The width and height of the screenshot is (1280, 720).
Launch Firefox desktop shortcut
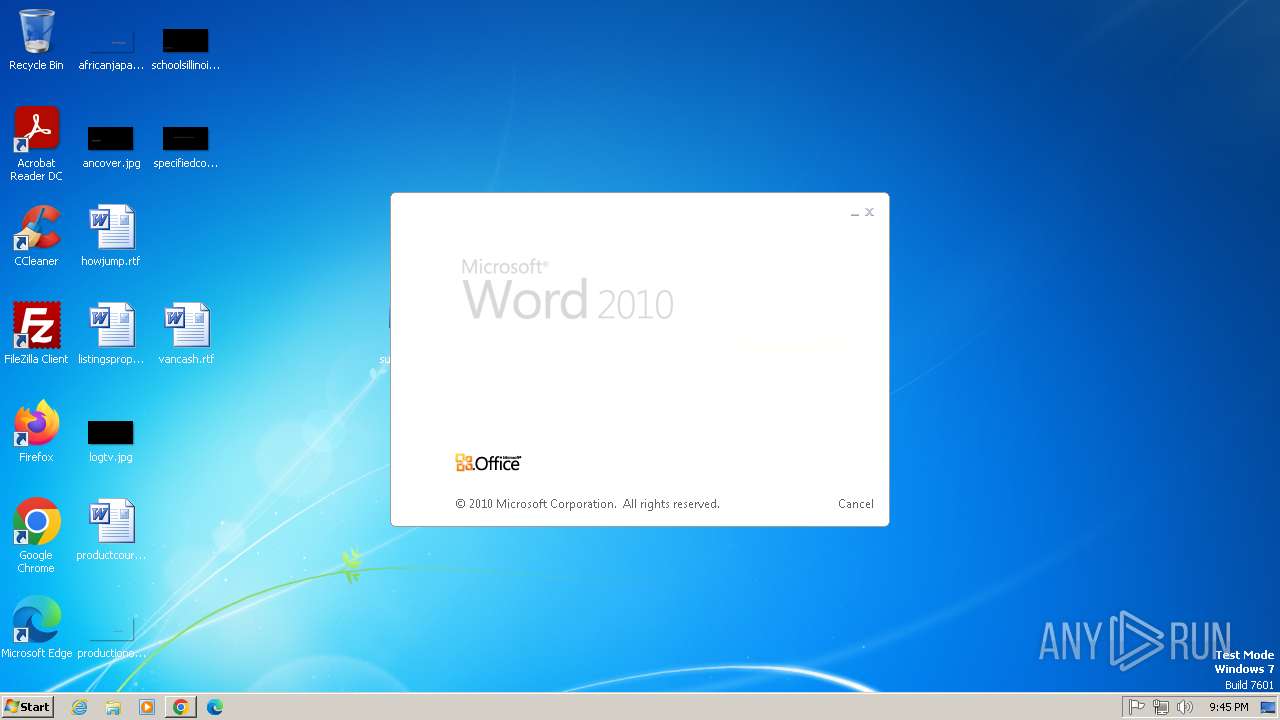click(36, 432)
